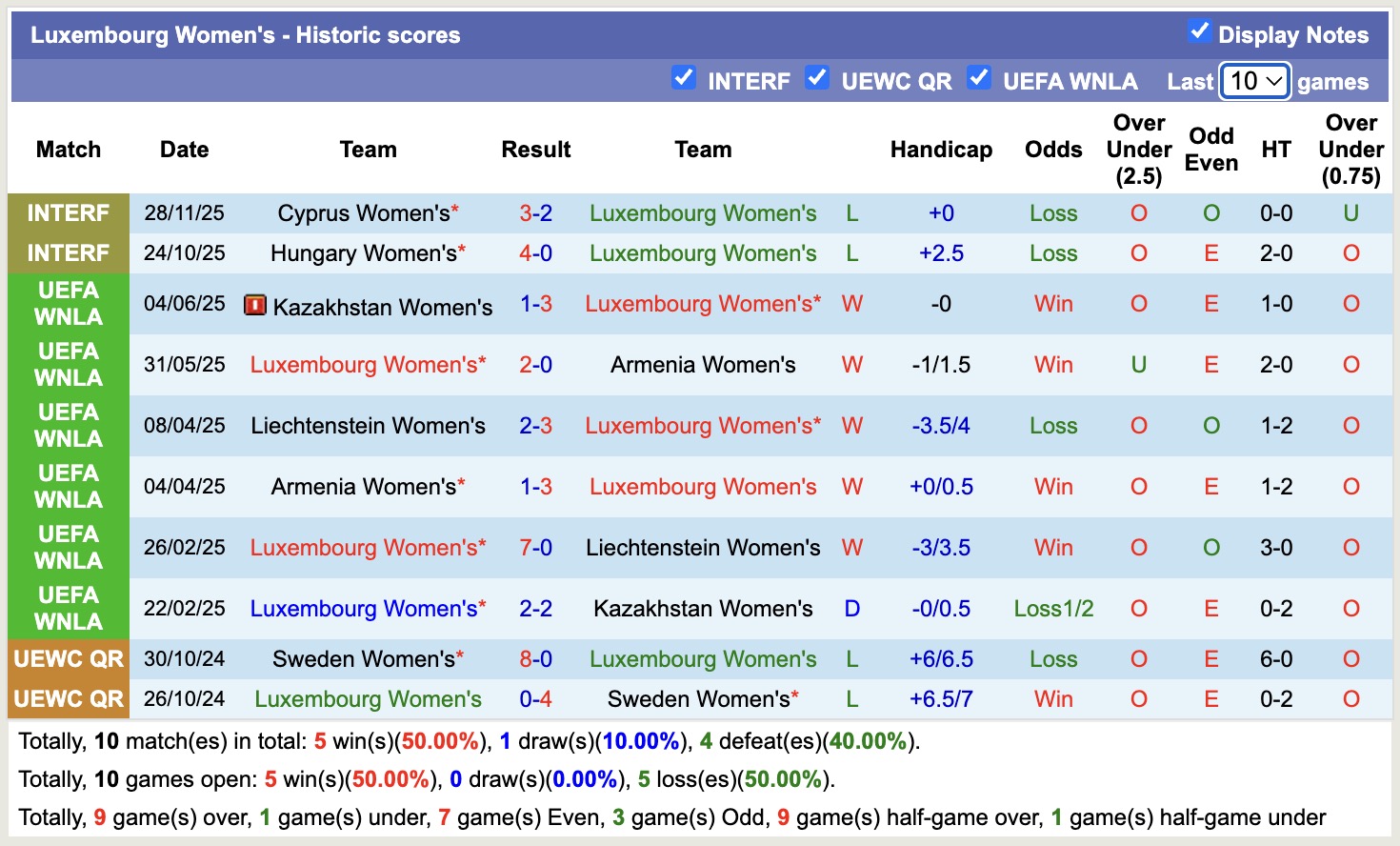Open the Last games count dropdown

click(1254, 82)
